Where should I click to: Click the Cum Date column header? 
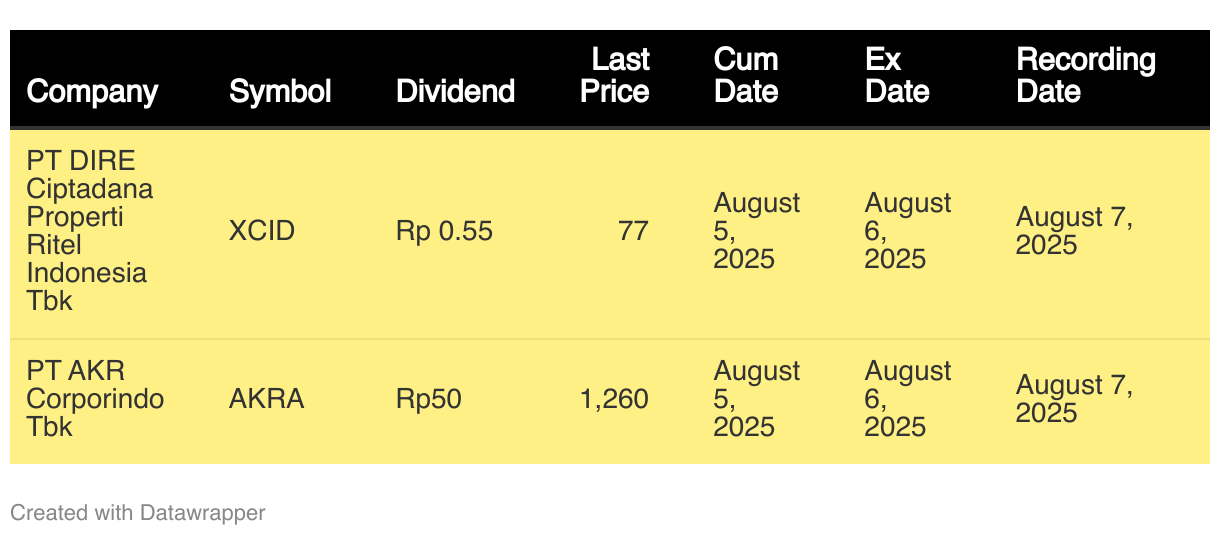pos(746,75)
